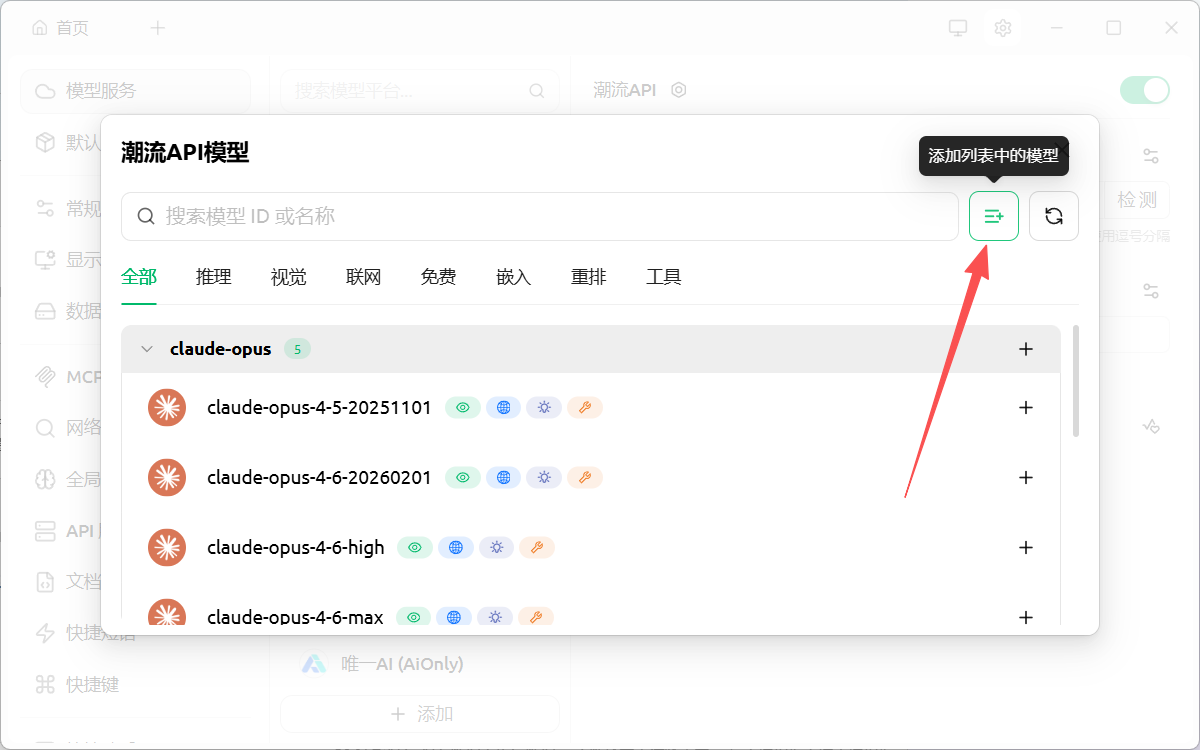Click the 添加 provider button
Viewport: 1200px width, 750px height.
tap(420, 714)
